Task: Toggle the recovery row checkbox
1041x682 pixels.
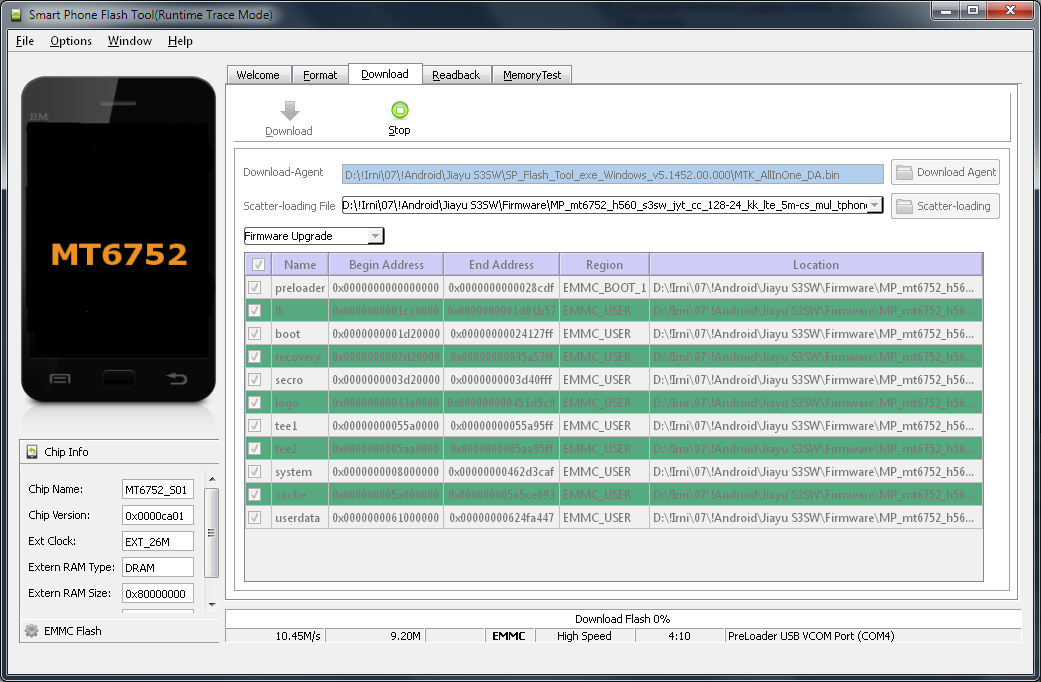Action: tap(254, 357)
